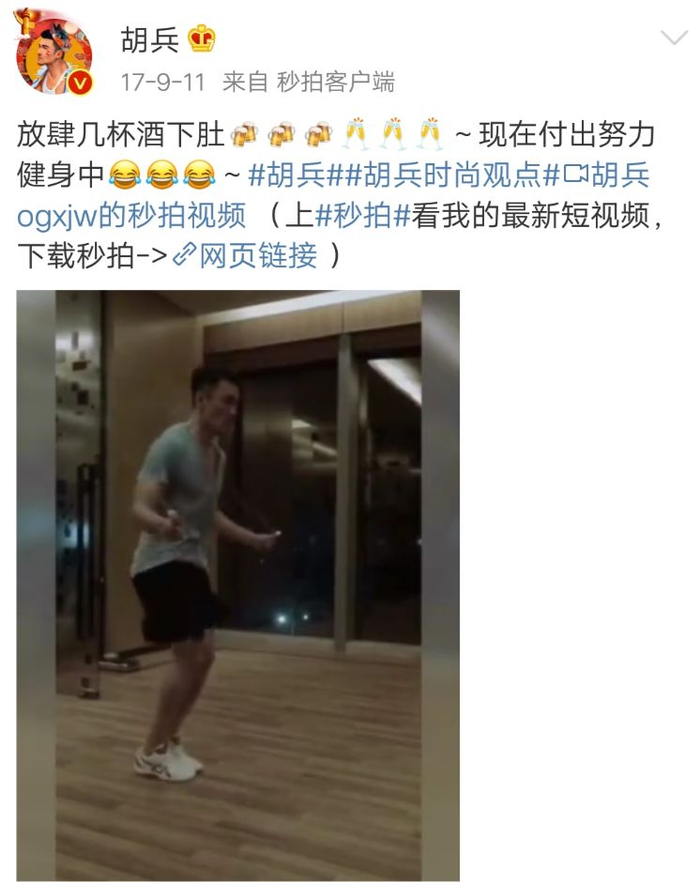Tap the gold crown member icon
Image resolution: width=700 pixels, height=882 pixels.
click(x=201, y=39)
